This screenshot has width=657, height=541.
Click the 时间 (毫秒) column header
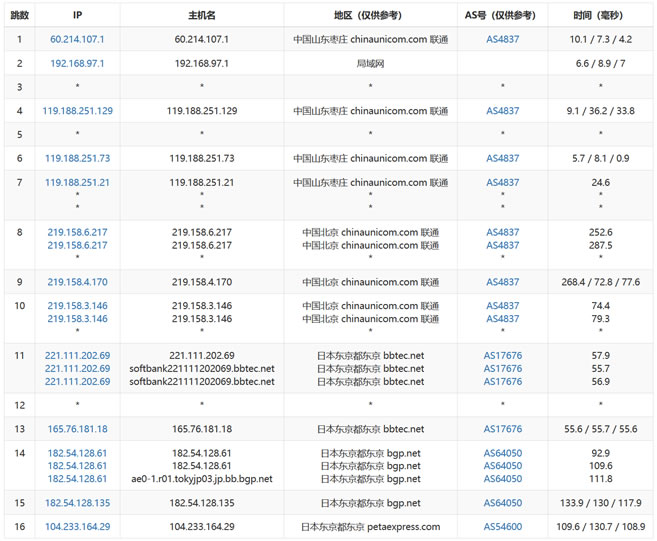click(x=600, y=16)
